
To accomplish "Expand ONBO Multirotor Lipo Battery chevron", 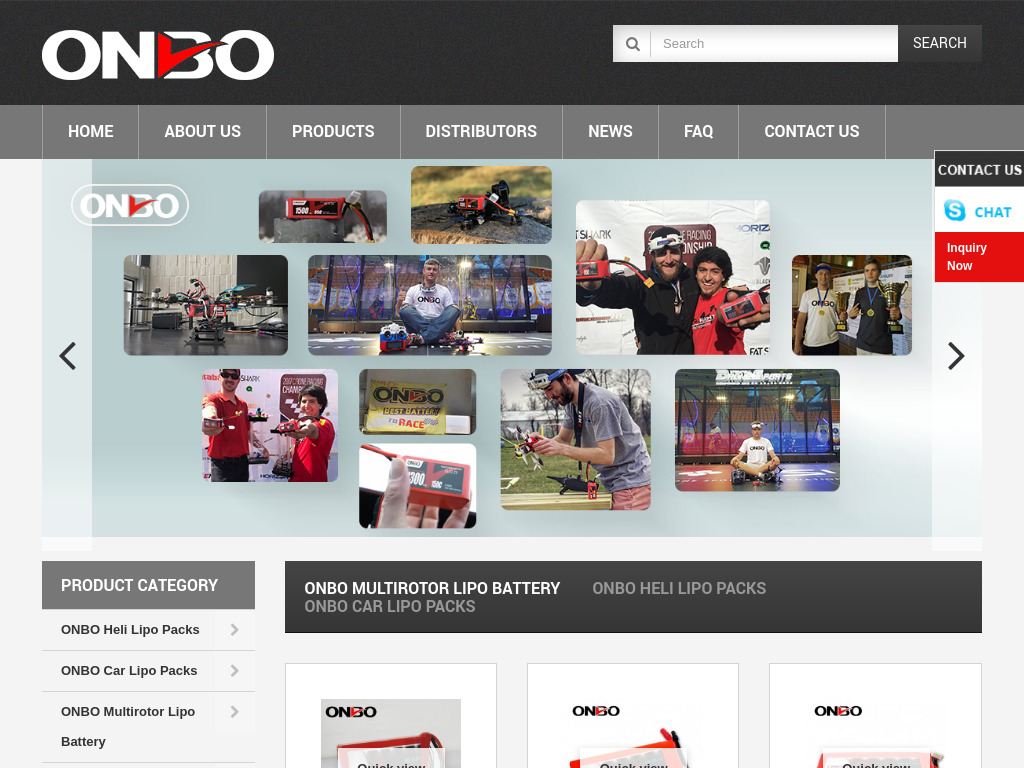I will coord(234,712).
